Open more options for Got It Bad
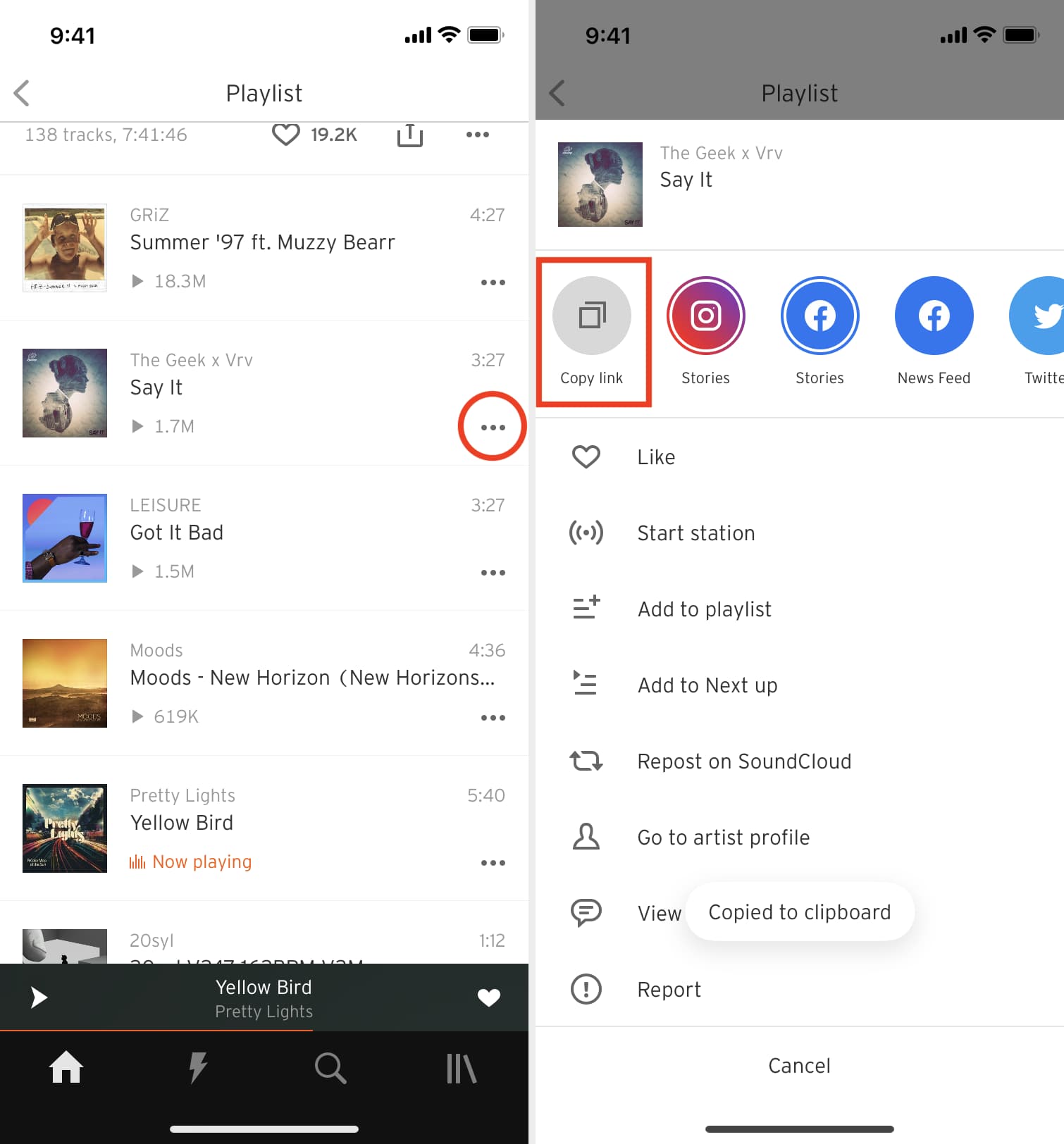Viewport: 1064px width, 1144px height. [x=493, y=573]
